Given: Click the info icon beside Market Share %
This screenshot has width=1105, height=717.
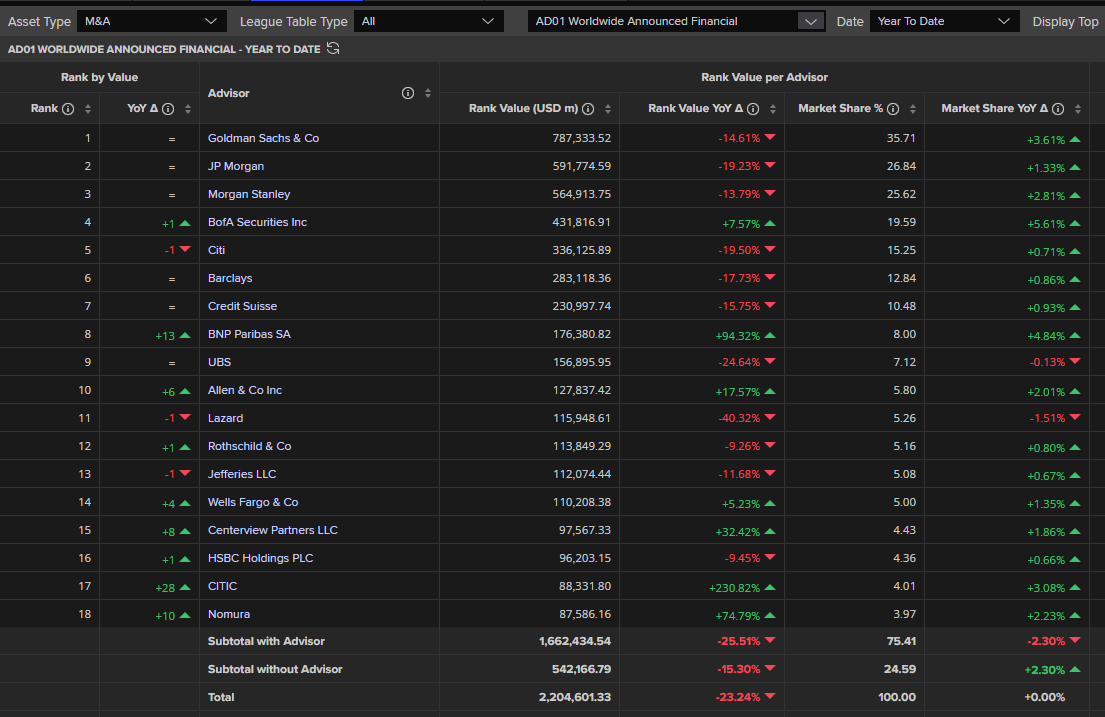Looking at the screenshot, I should click(x=893, y=109).
